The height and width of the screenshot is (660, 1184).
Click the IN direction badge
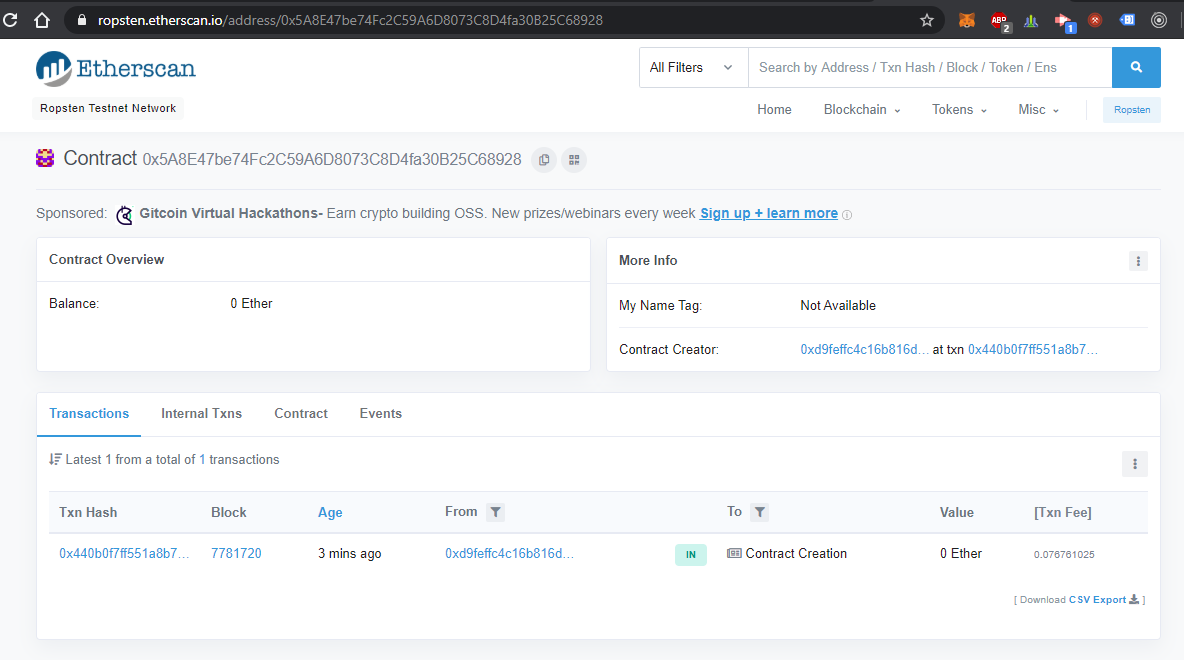(690, 555)
